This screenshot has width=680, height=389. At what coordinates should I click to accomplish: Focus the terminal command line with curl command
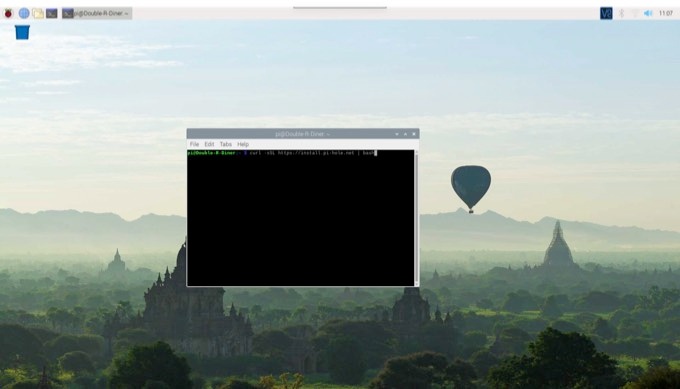282,153
